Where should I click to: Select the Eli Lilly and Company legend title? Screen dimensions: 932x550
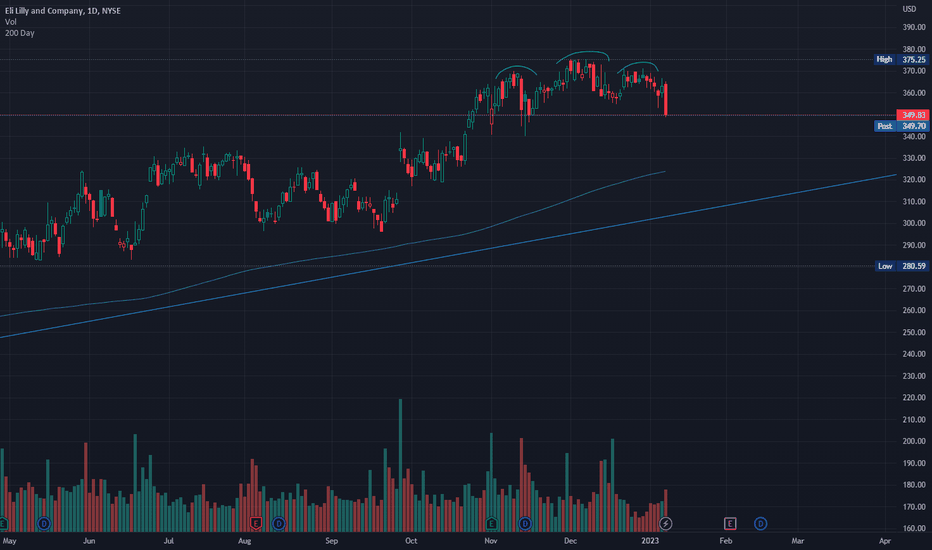pyautogui.click(x=62, y=11)
